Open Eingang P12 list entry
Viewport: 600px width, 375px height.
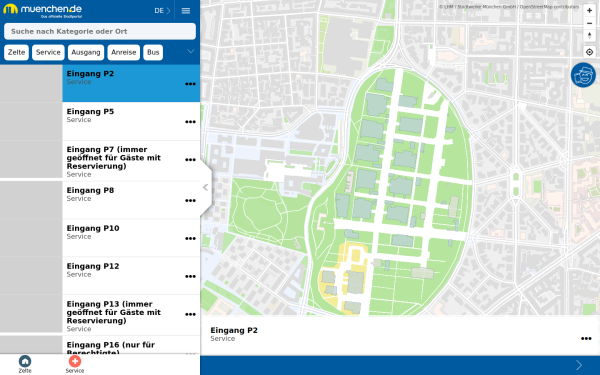coord(100,276)
